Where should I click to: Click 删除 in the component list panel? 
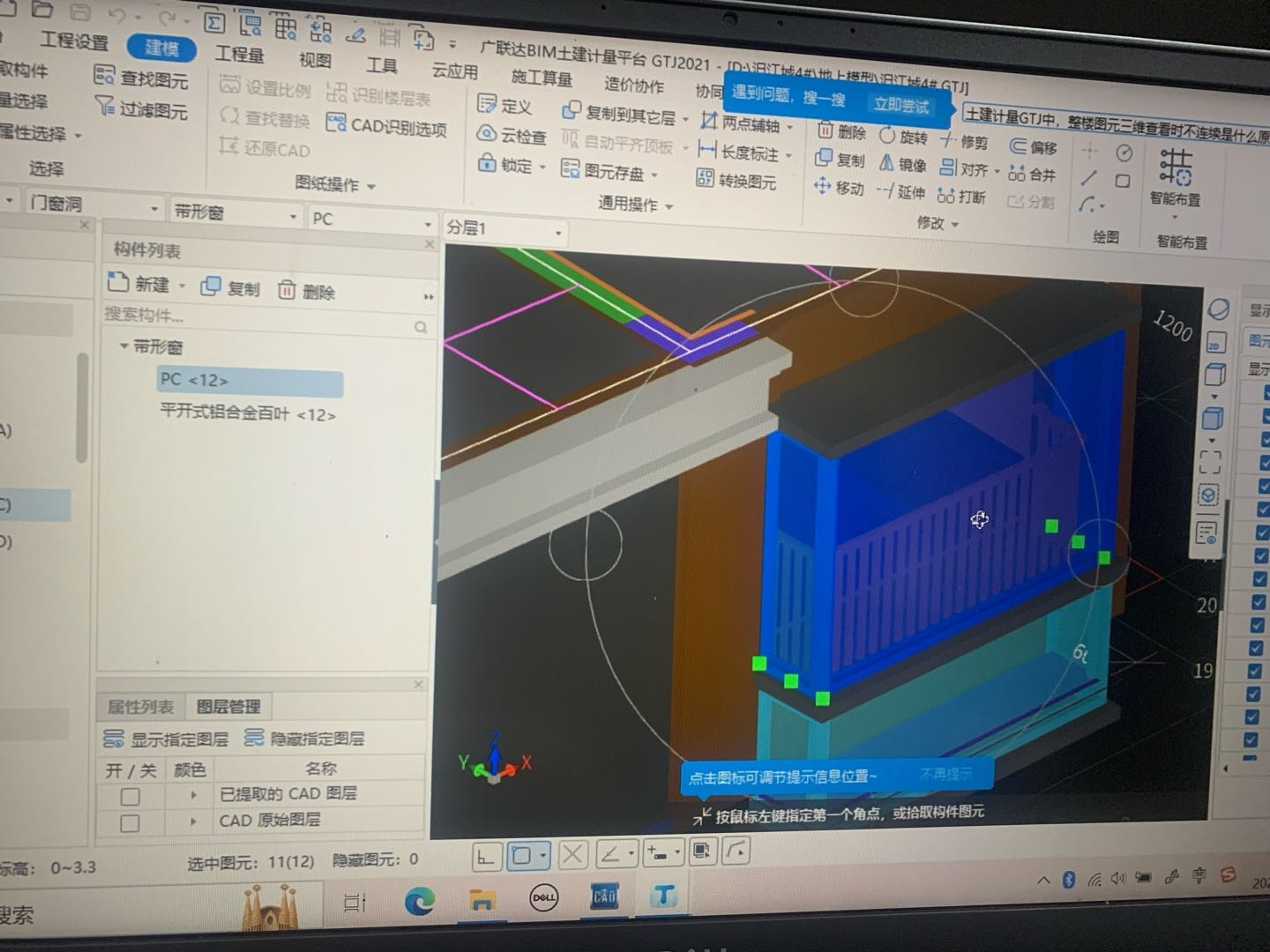307,291
